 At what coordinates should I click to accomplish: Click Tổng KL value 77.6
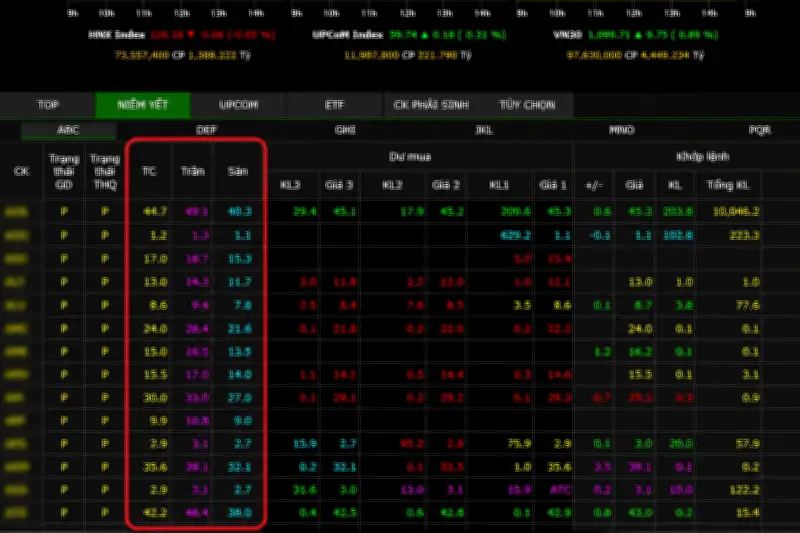(x=748, y=306)
